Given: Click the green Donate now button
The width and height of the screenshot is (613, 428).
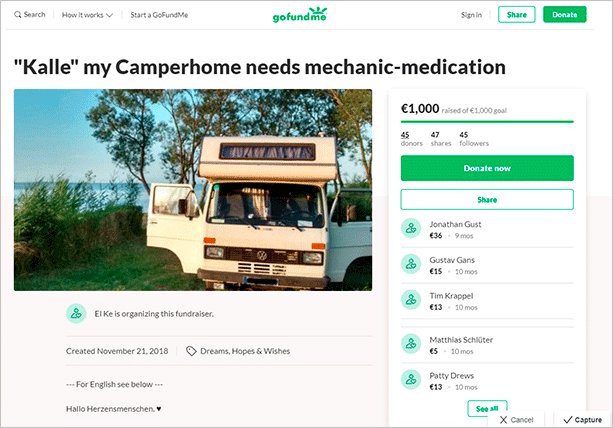Looking at the screenshot, I should click(x=487, y=168).
